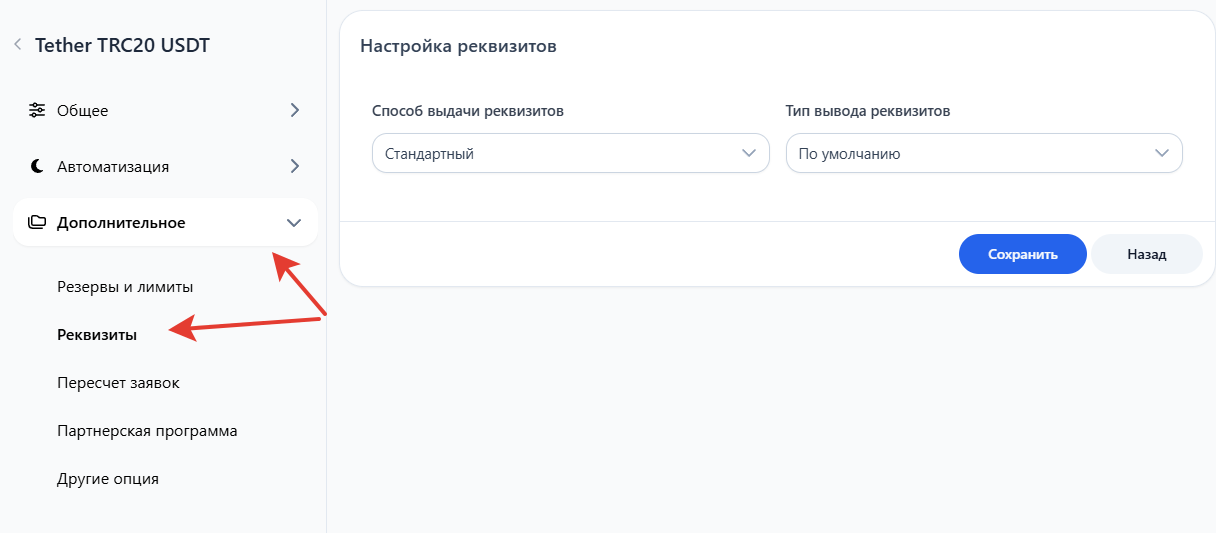This screenshot has height=533, width=1216.
Task: Select the Реквизиты submenu item
Action: coord(97,335)
